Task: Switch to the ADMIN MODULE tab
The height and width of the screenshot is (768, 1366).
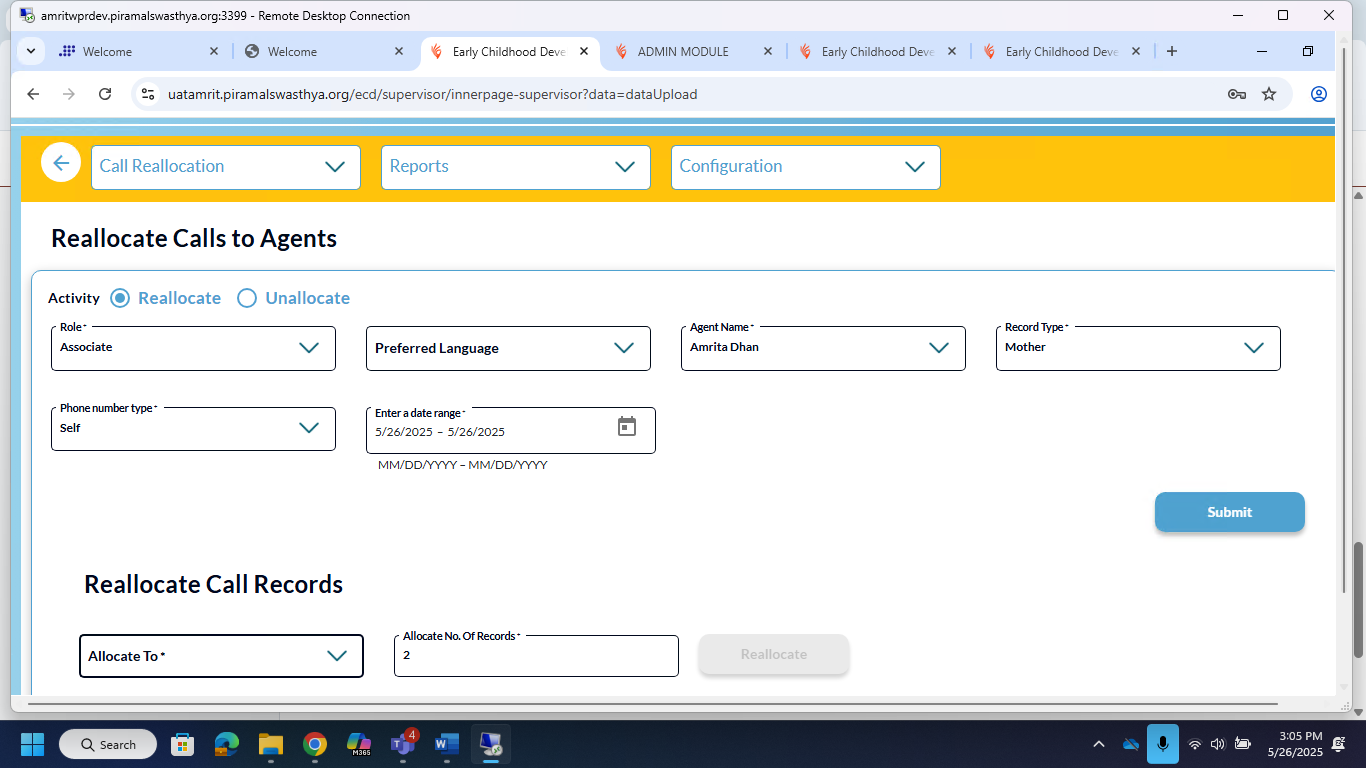Action: pos(683,52)
